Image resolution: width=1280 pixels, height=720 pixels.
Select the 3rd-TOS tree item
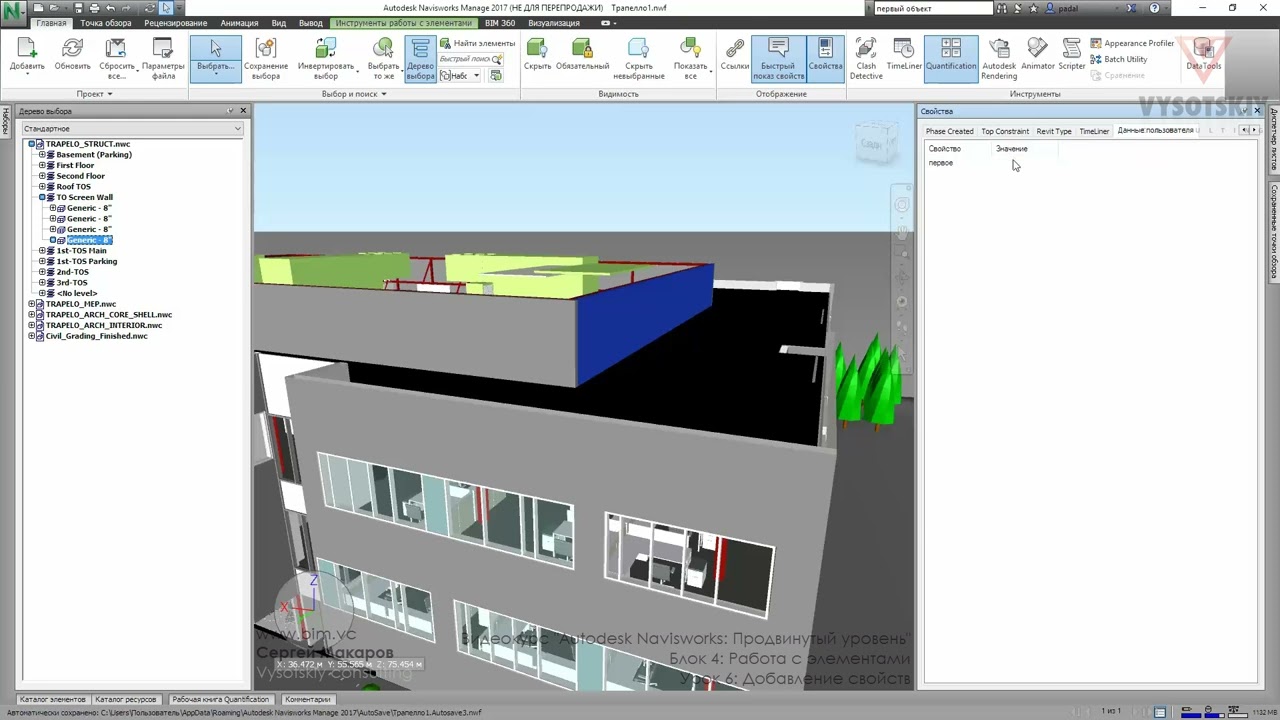point(72,283)
